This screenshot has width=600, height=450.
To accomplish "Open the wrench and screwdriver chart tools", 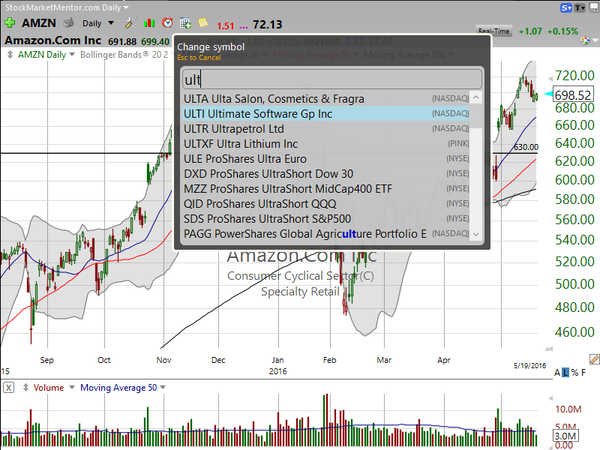I will coord(130,23).
